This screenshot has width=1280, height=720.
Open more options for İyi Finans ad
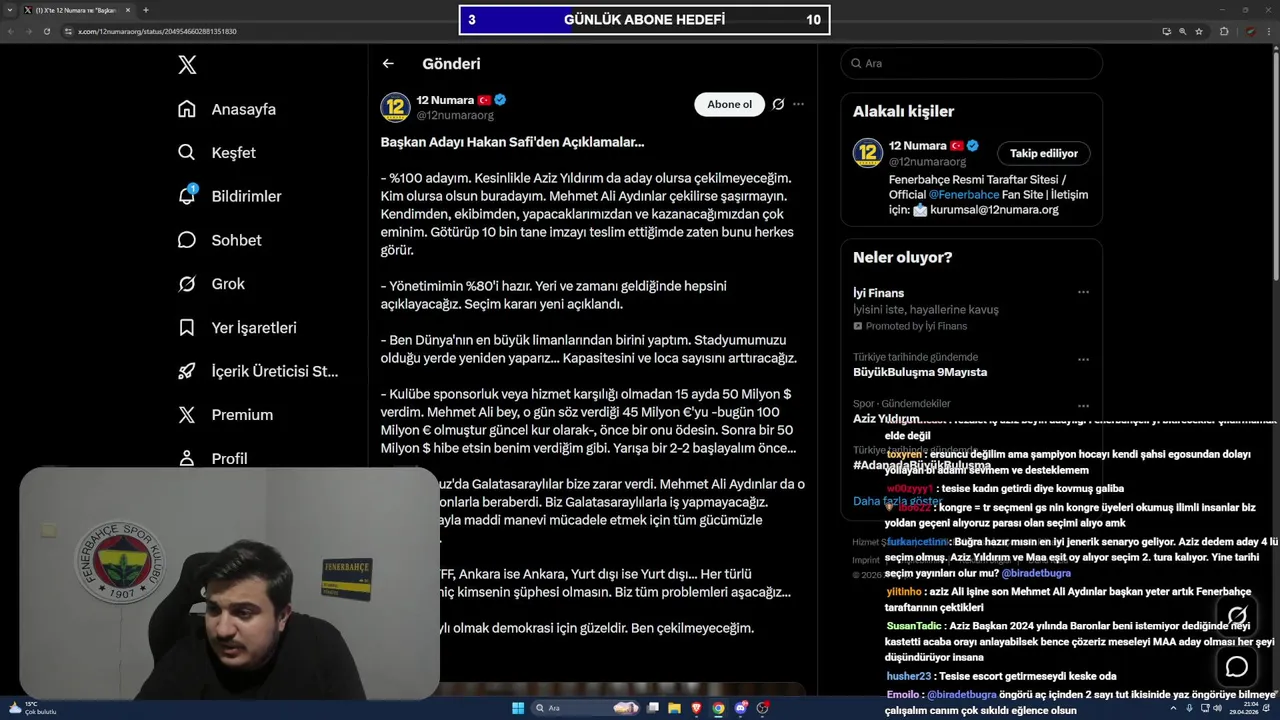1083,292
